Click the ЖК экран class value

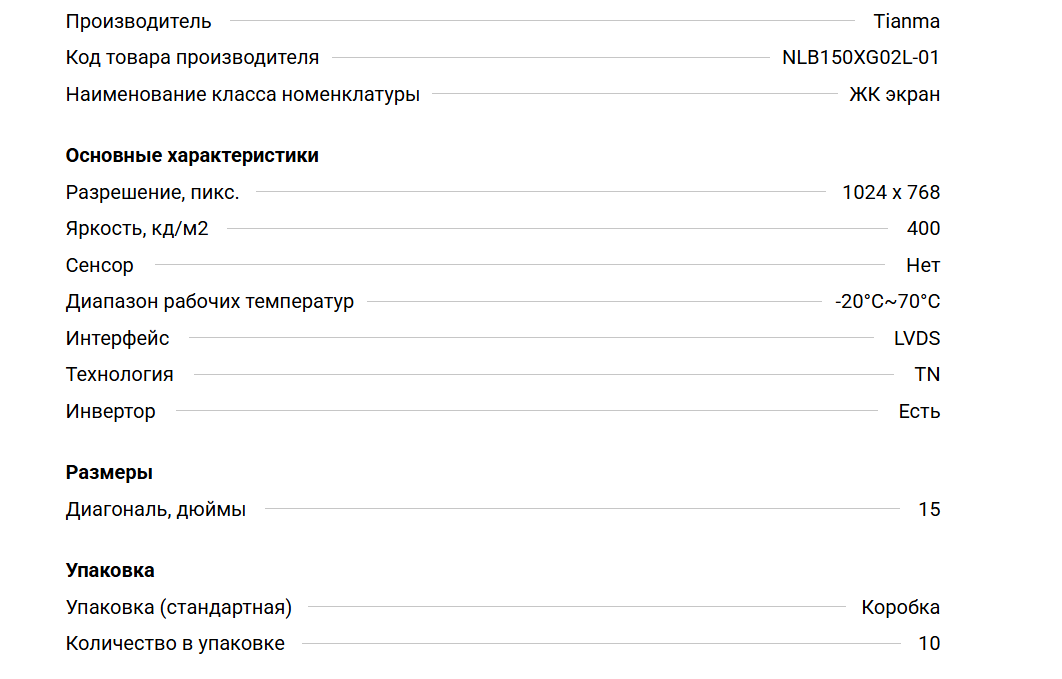[894, 95]
